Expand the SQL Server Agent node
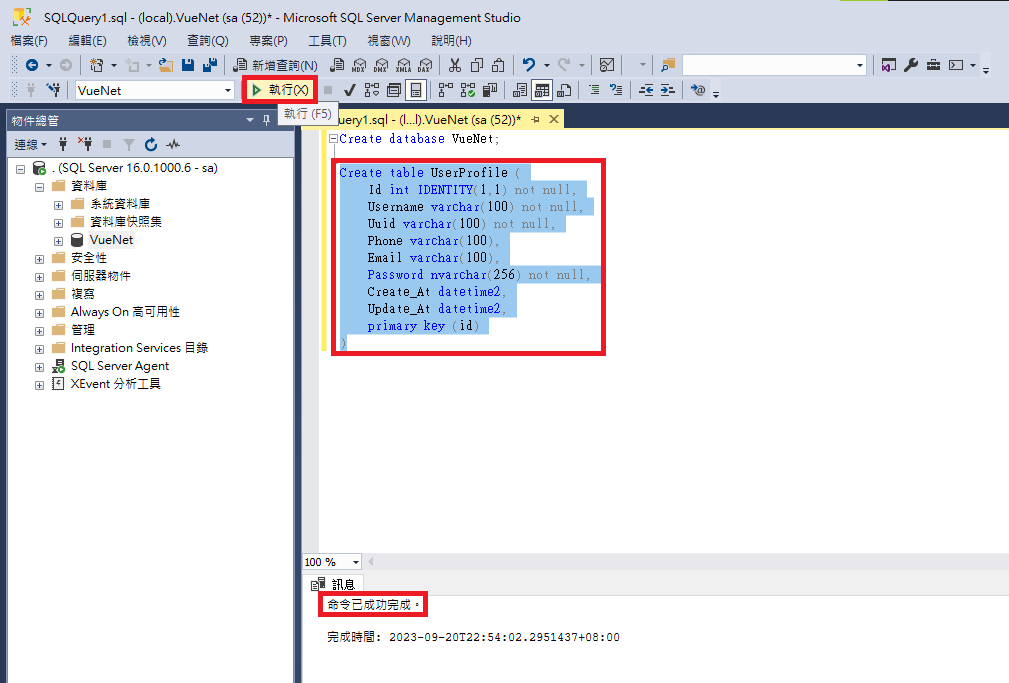 (x=39, y=367)
